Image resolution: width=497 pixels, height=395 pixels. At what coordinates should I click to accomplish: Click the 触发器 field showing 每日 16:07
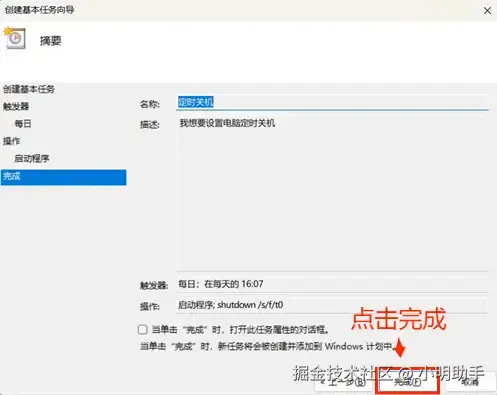pos(332,284)
